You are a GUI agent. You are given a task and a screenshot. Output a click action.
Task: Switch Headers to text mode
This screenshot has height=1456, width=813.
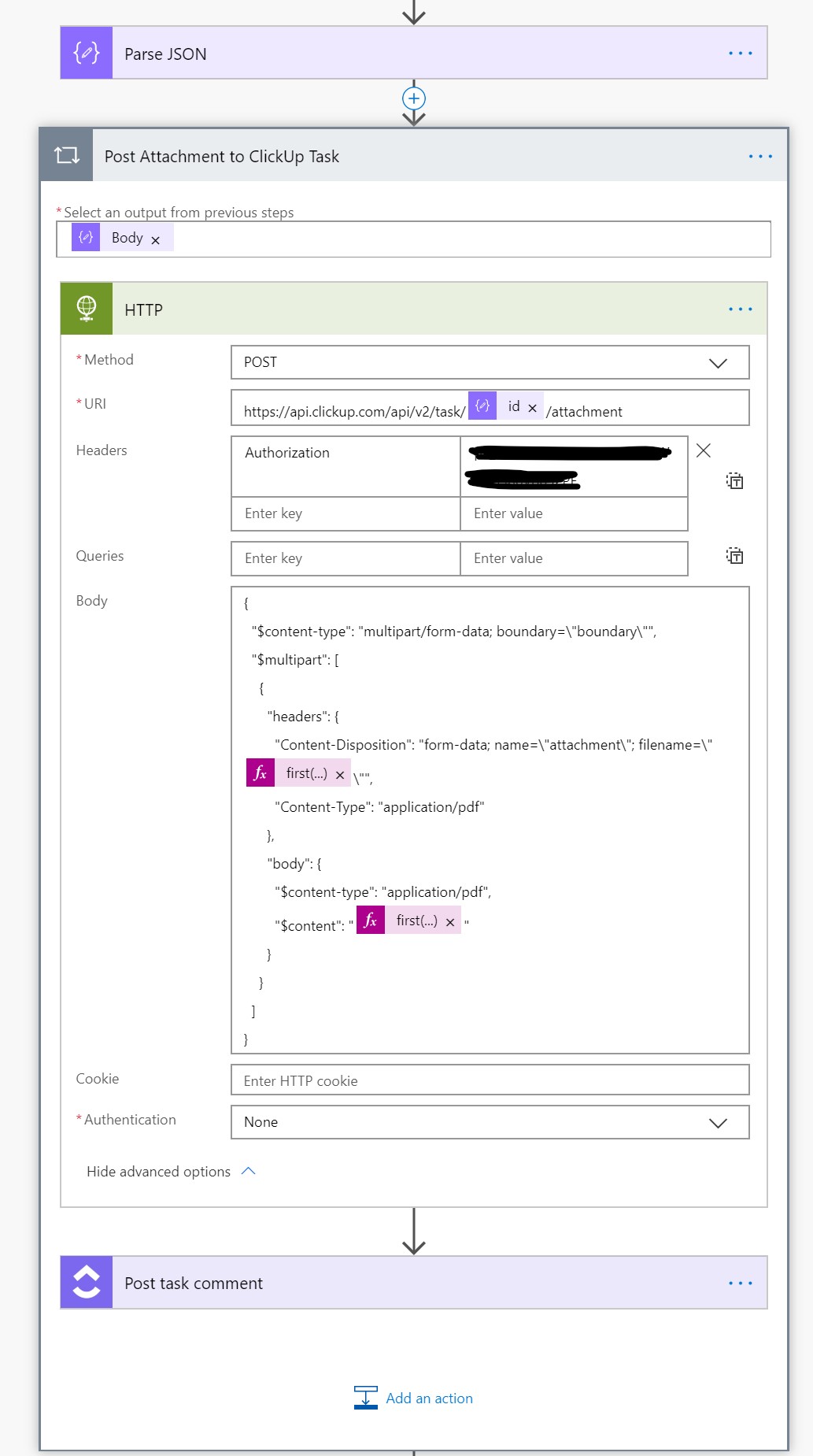pos(734,481)
